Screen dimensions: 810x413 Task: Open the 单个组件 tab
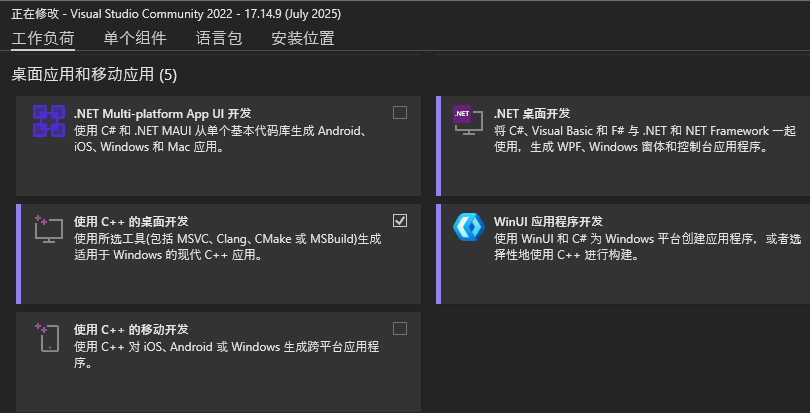[x=135, y=38]
